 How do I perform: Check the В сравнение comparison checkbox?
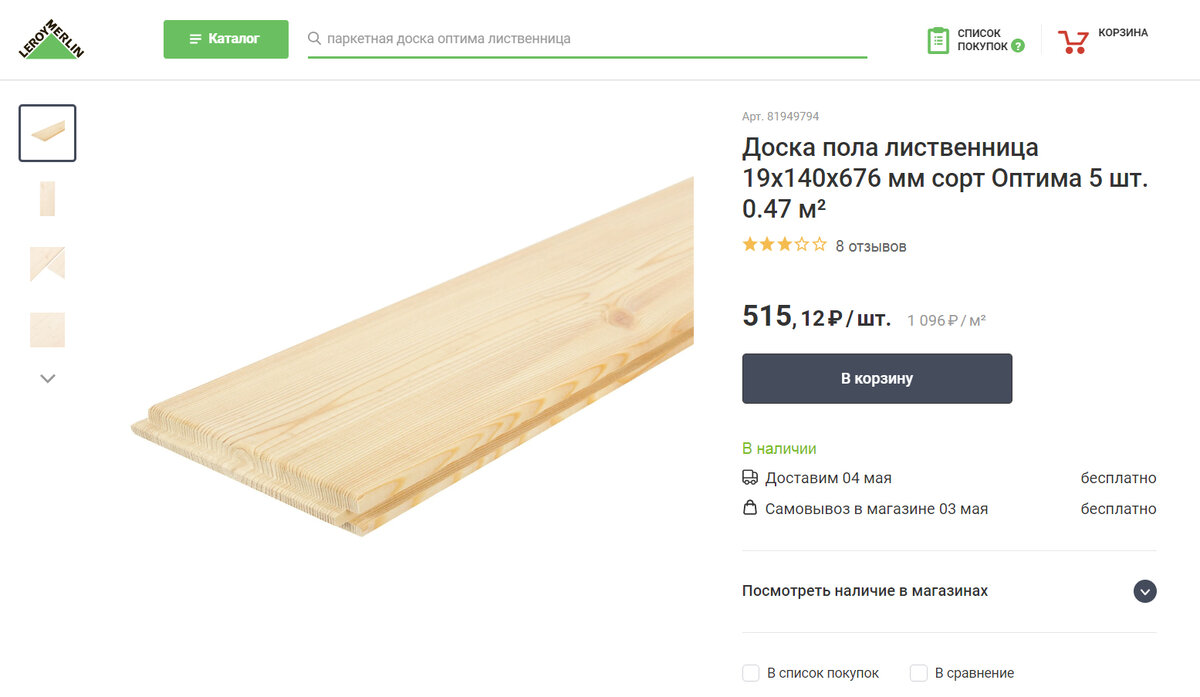pos(918,673)
